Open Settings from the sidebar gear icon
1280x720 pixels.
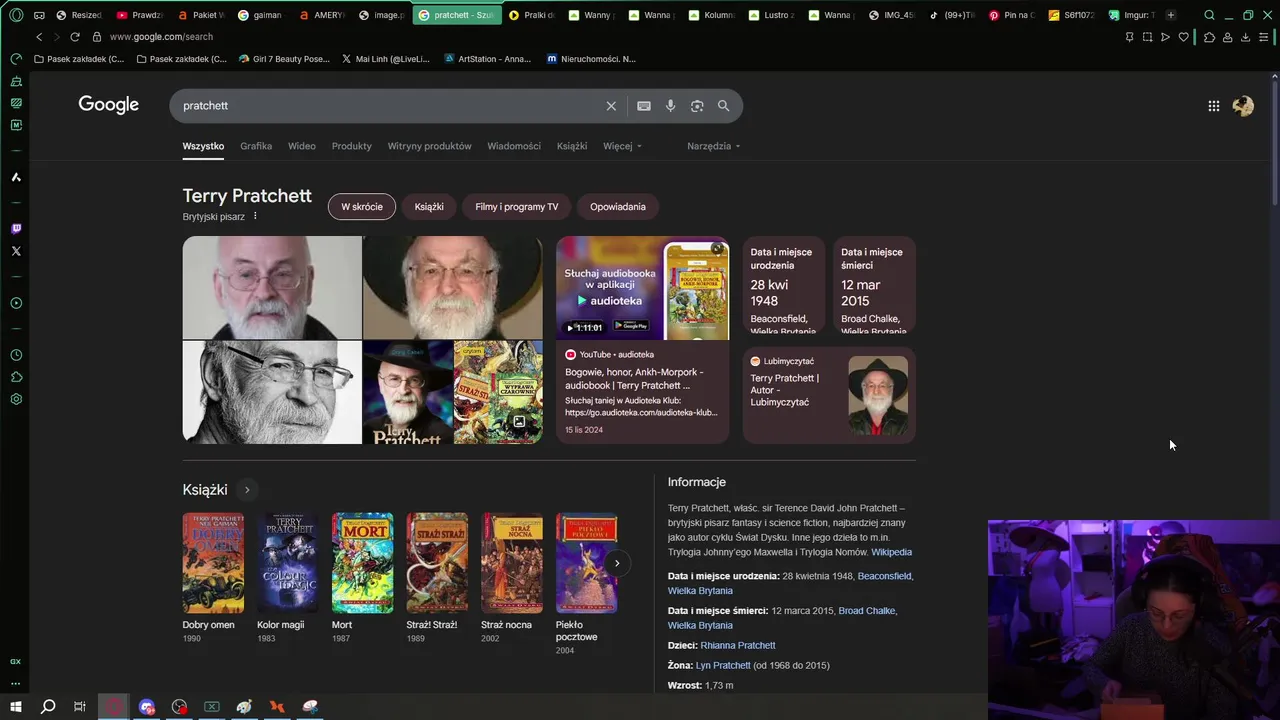click(16, 399)
